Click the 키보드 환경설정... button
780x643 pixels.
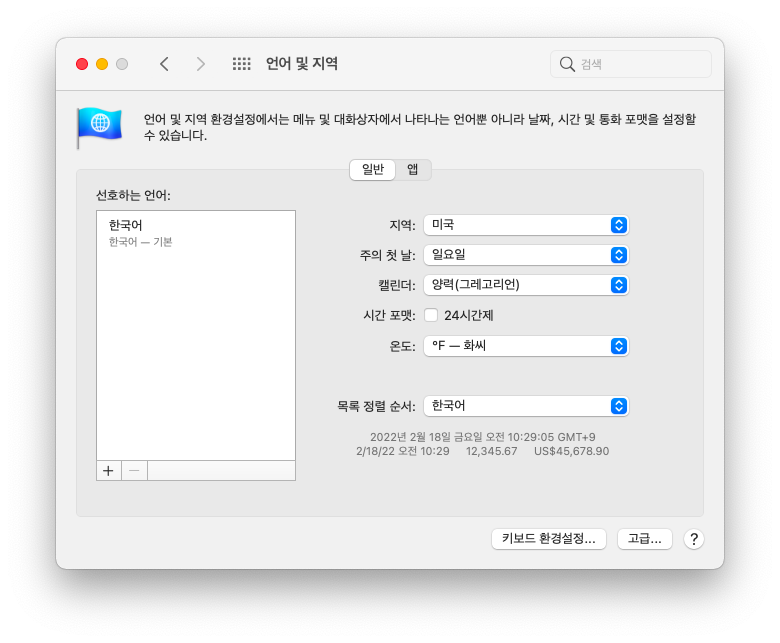click(549, 539)
